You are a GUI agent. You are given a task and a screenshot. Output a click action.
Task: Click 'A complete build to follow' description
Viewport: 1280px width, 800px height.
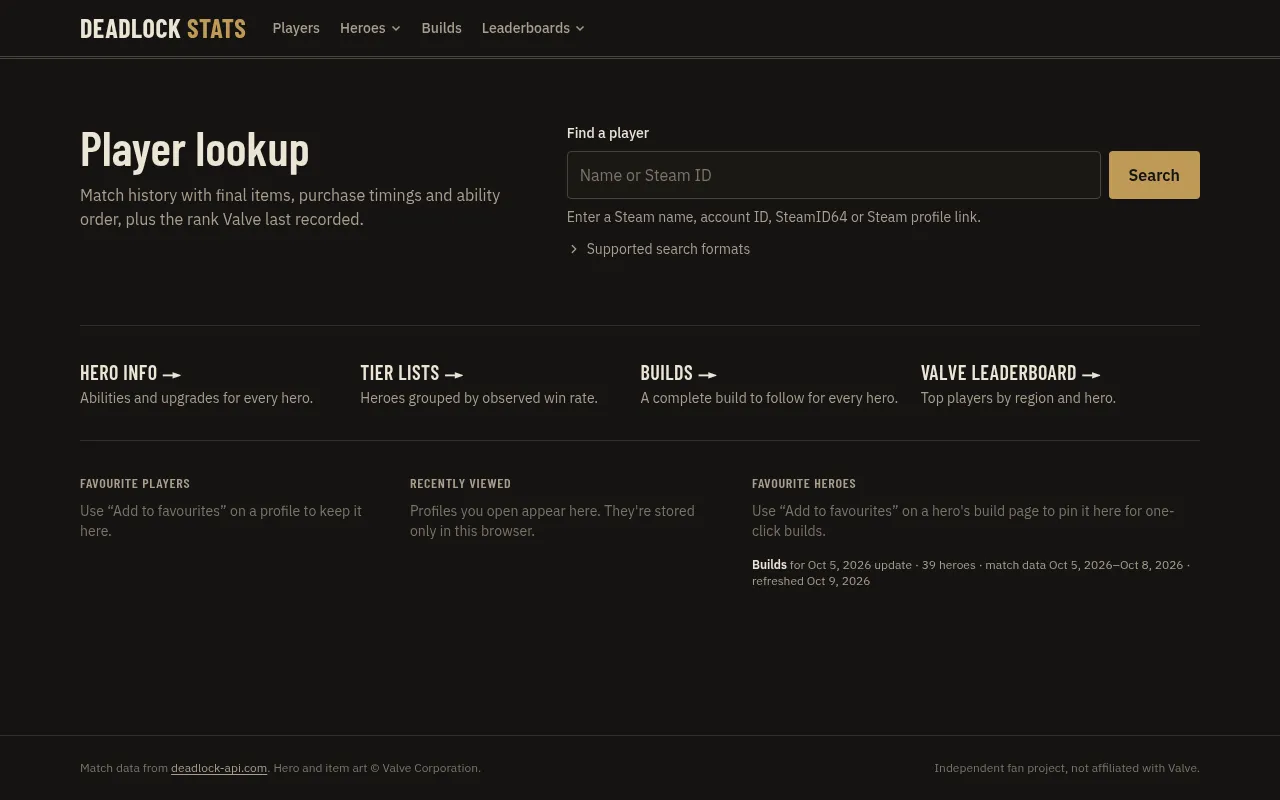tap(769, 398)
